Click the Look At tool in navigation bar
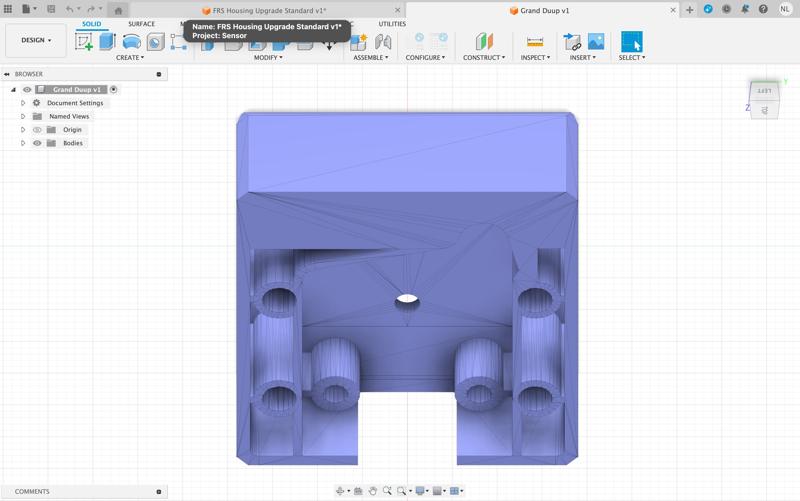The height and width of the screenshot is (501, 800). click(358, 491)
